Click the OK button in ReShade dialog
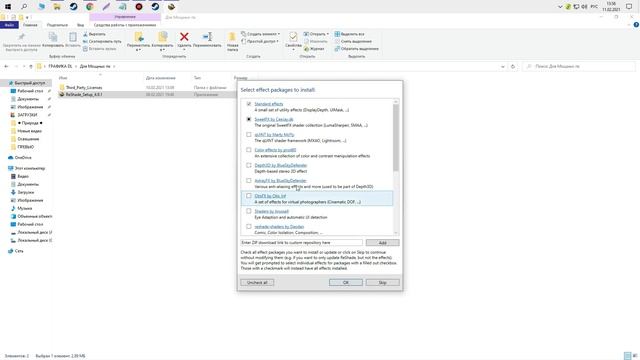The width and height of the screenshot is (640, 360). tap(345, 282)
